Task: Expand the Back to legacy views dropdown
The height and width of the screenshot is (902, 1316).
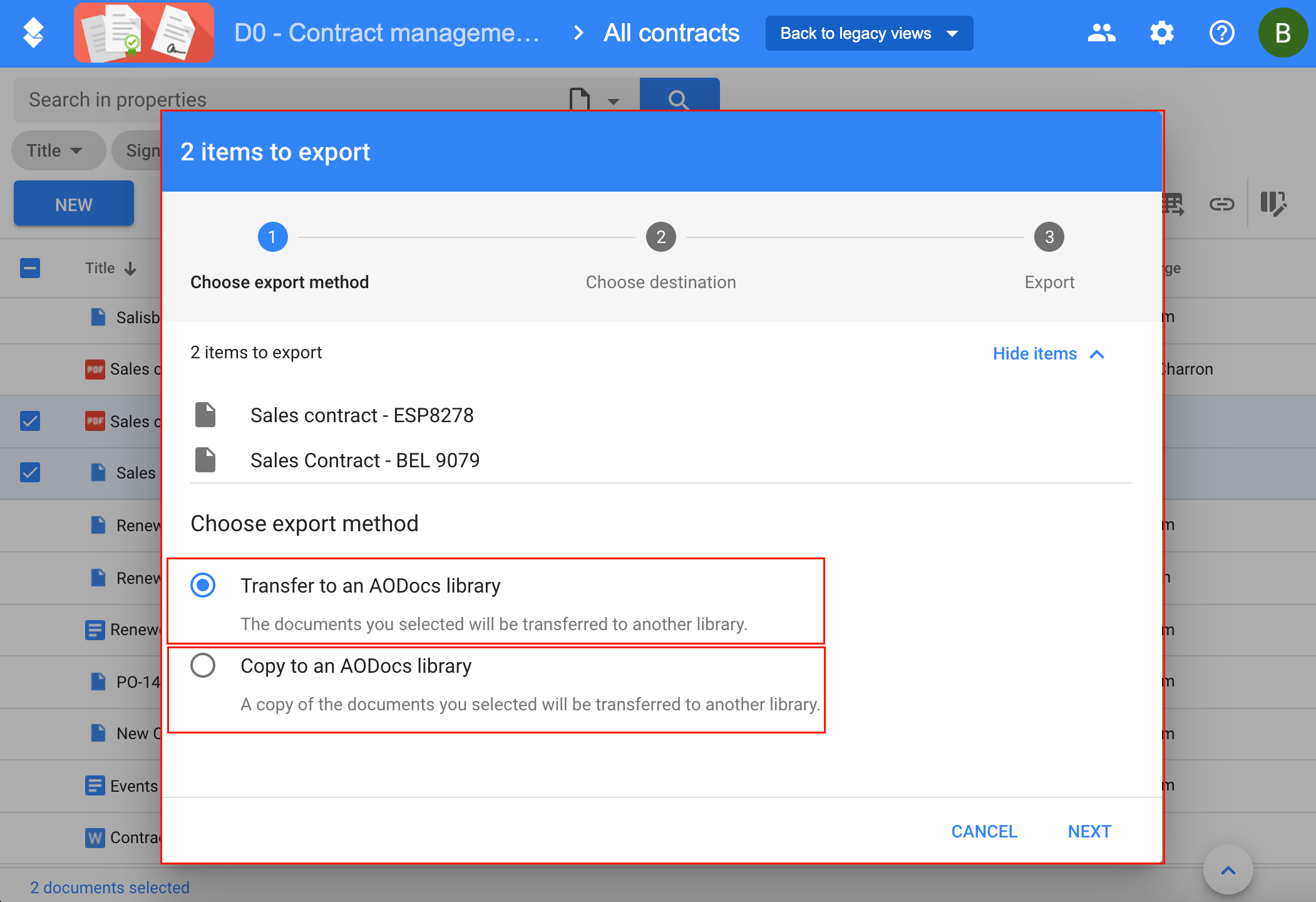Action: (869, 33)
